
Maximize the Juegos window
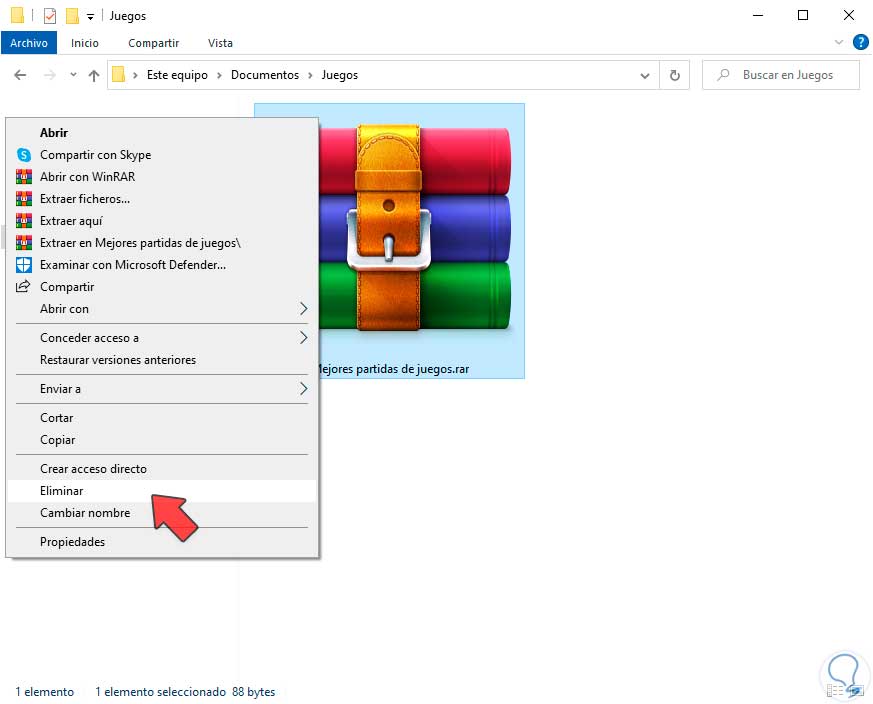pos(803,15)
